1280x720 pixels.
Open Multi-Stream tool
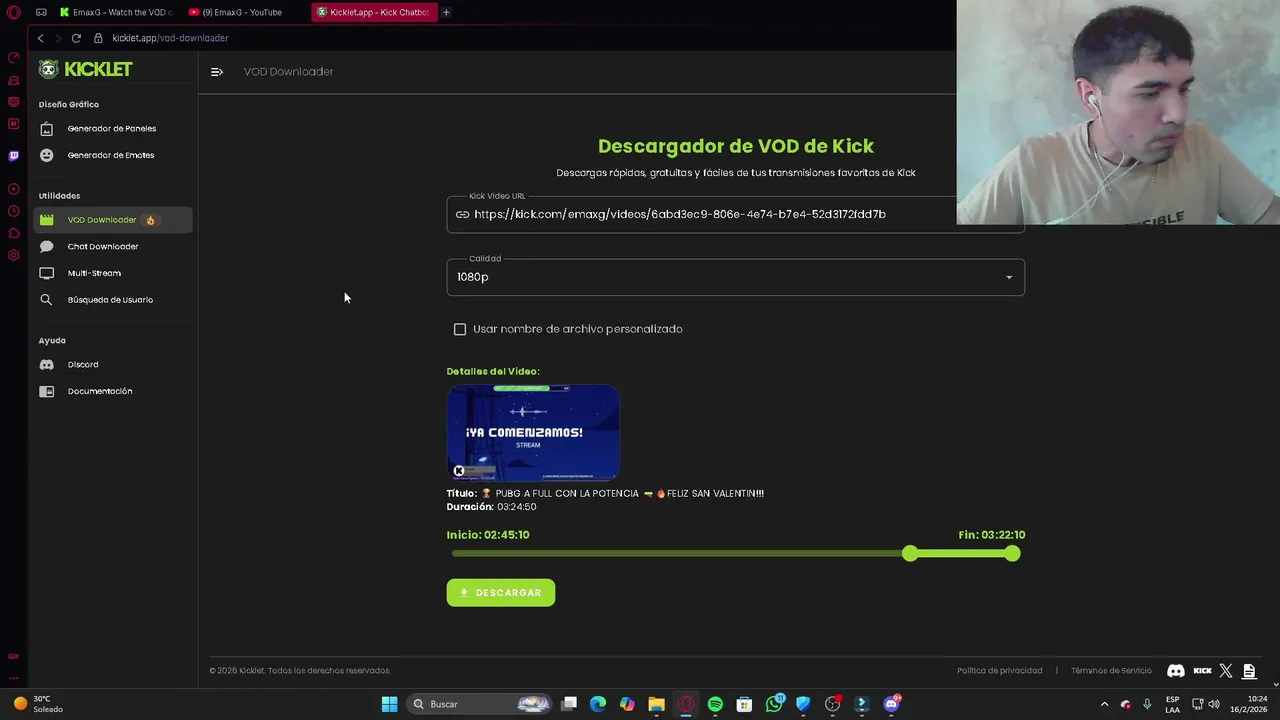point(111,273)
